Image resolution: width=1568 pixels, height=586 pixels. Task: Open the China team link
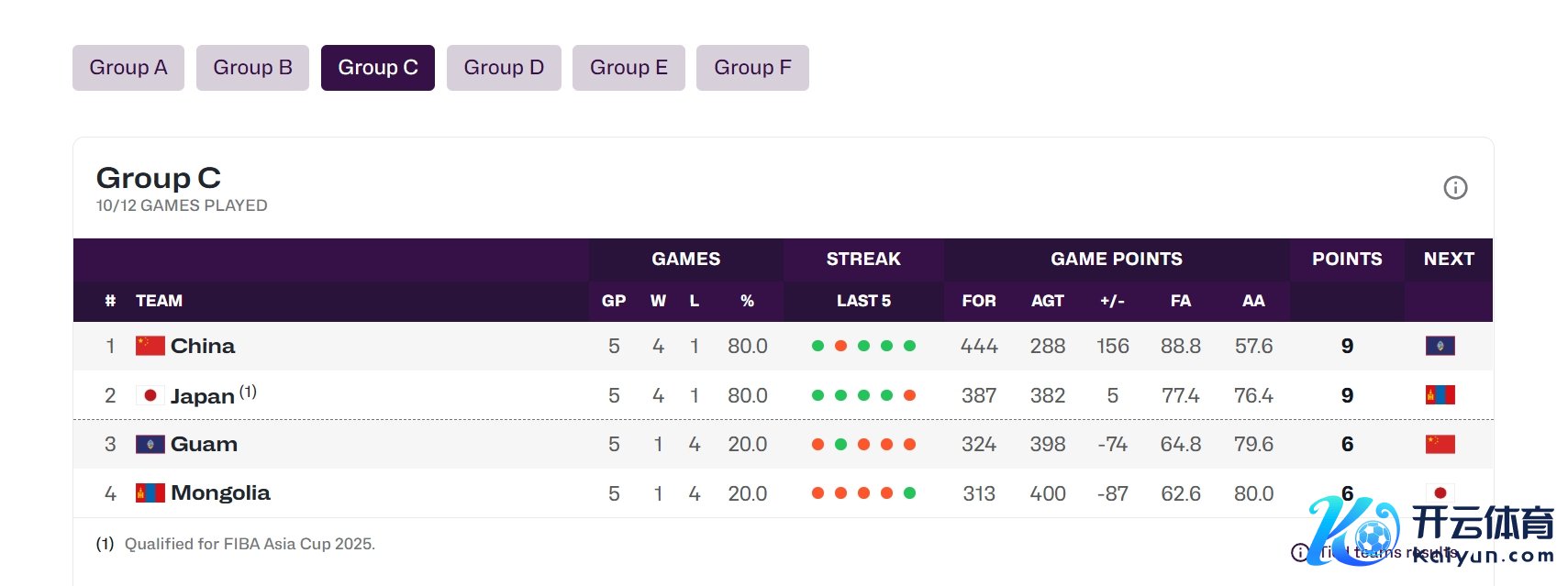[203, 346]
